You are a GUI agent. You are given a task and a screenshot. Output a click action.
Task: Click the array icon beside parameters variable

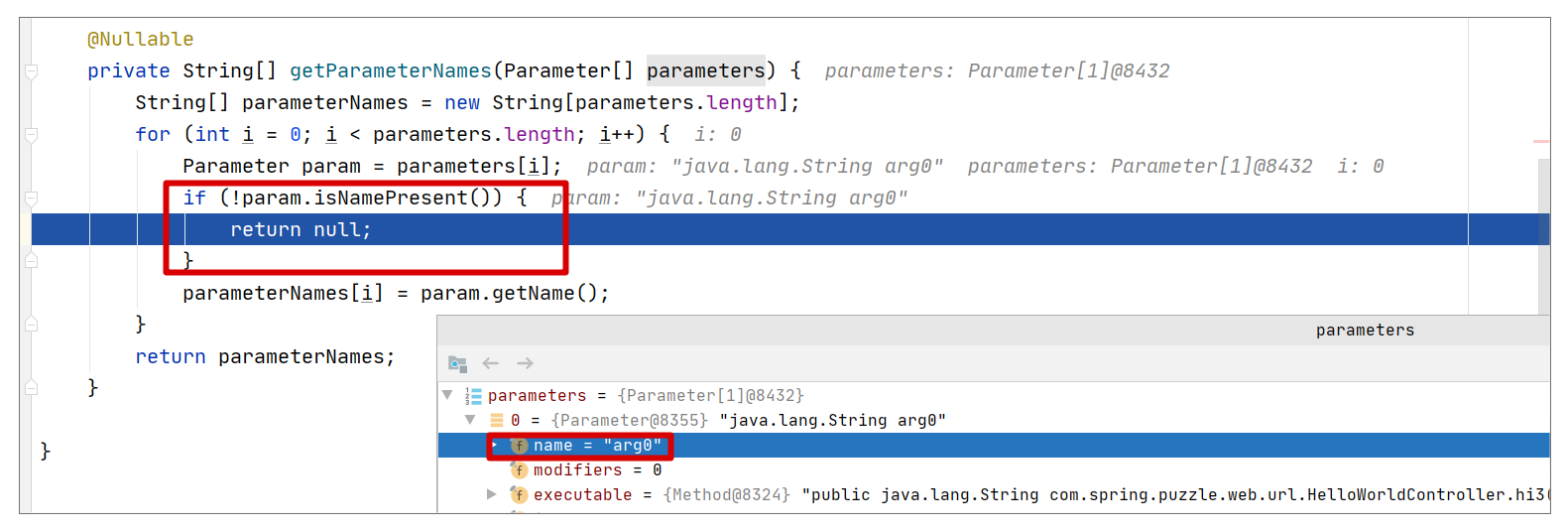(474, 396)
